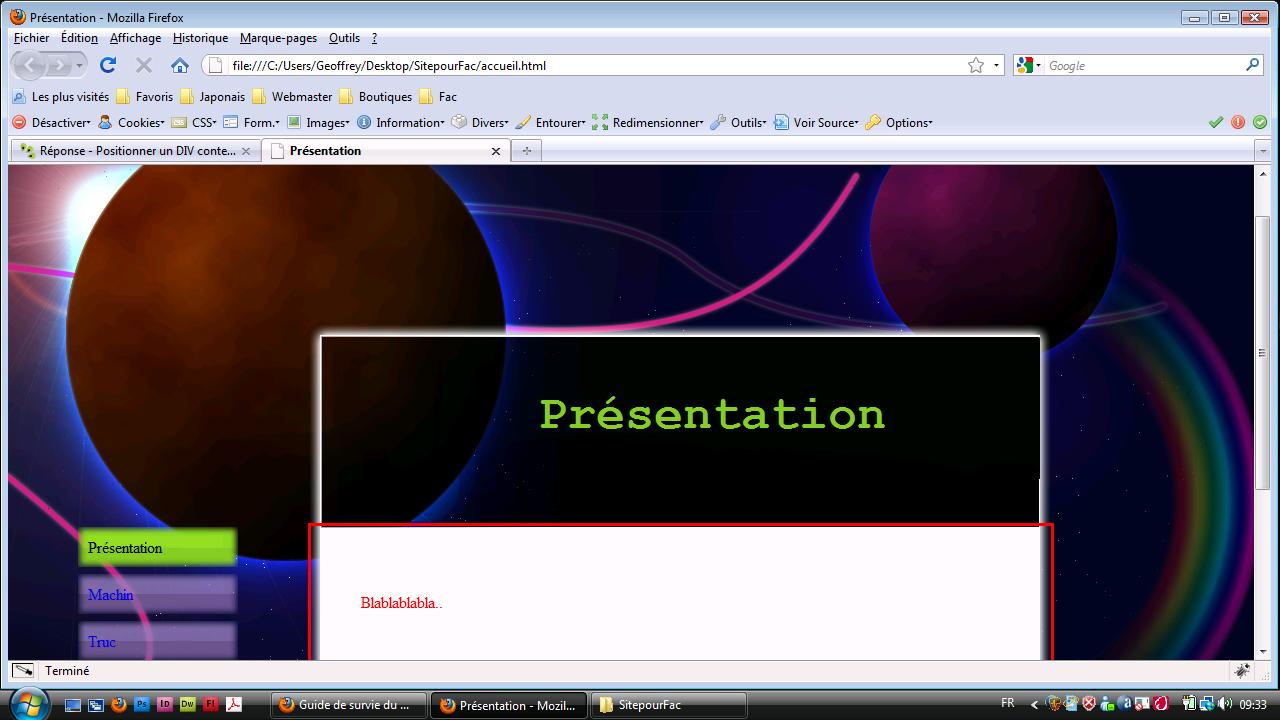Screen dimensions: 1280x720
Task: Click the Blablablabla.. text
Action: tap(401, 603)
